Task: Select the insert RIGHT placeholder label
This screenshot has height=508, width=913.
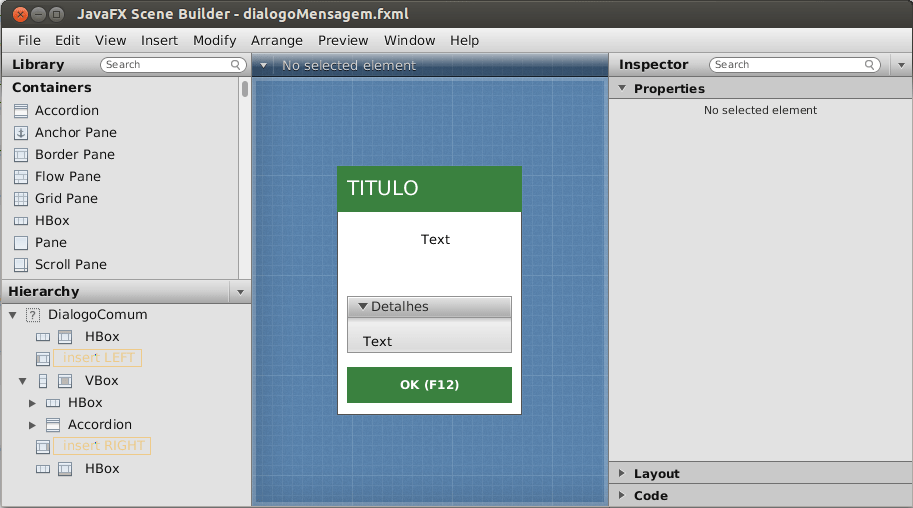Action: (102, 446)
